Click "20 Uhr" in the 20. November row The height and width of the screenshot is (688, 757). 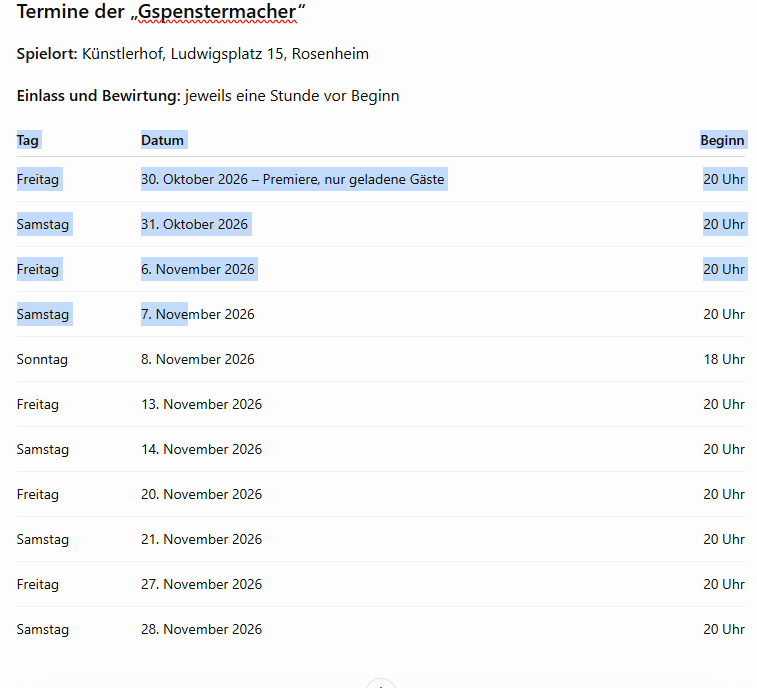[x=724, y=494]
